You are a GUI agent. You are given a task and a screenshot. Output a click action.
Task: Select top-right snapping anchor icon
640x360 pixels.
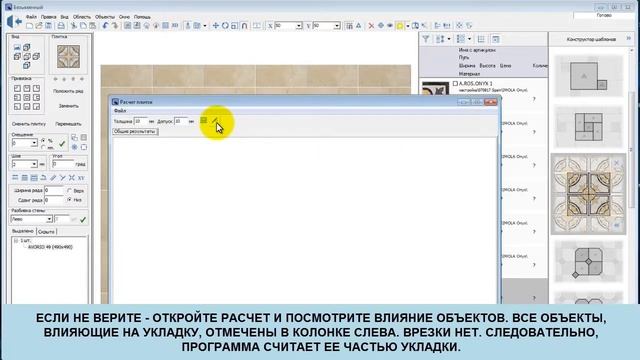[x=36, y=88]
